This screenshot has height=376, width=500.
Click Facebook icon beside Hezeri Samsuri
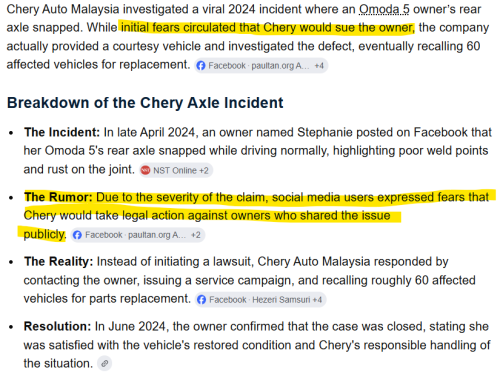tap(201, 300)
